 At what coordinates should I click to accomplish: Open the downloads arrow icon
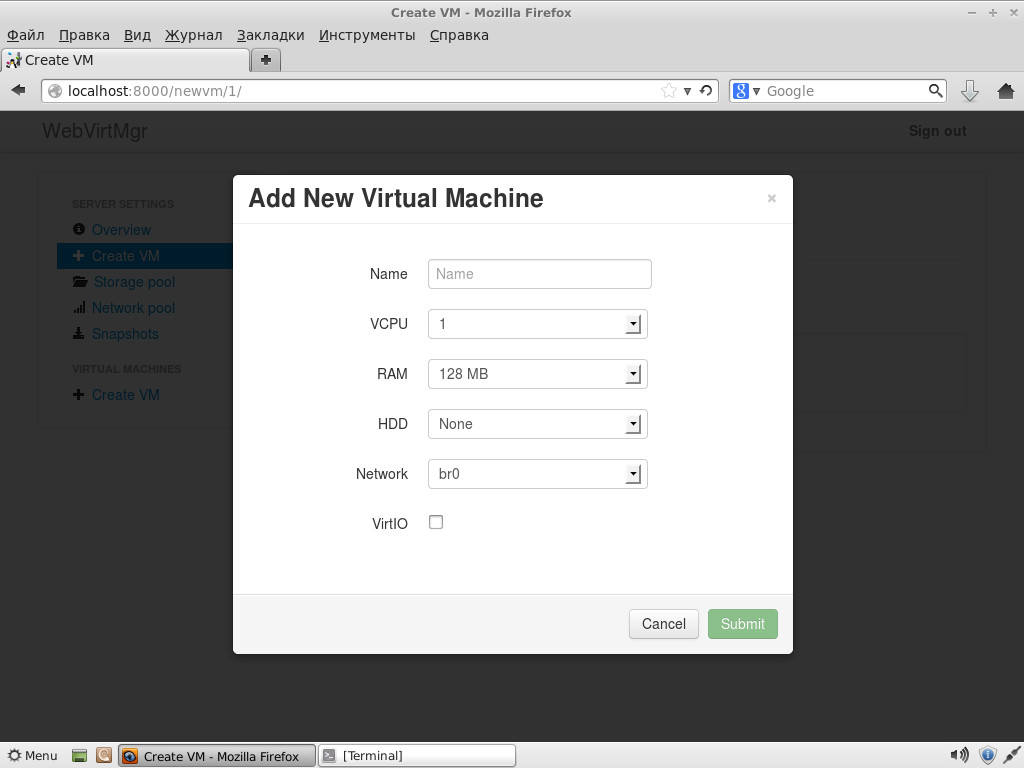970,91
